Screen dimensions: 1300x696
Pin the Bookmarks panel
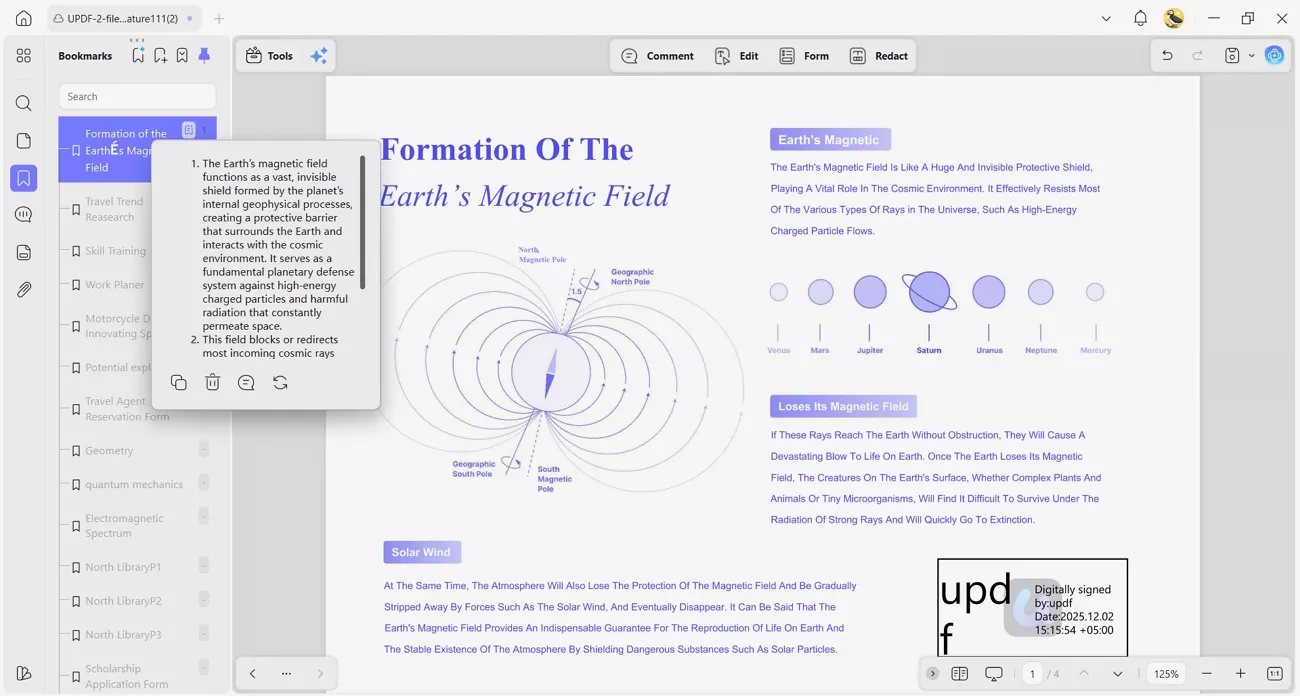tap(204, 55)
